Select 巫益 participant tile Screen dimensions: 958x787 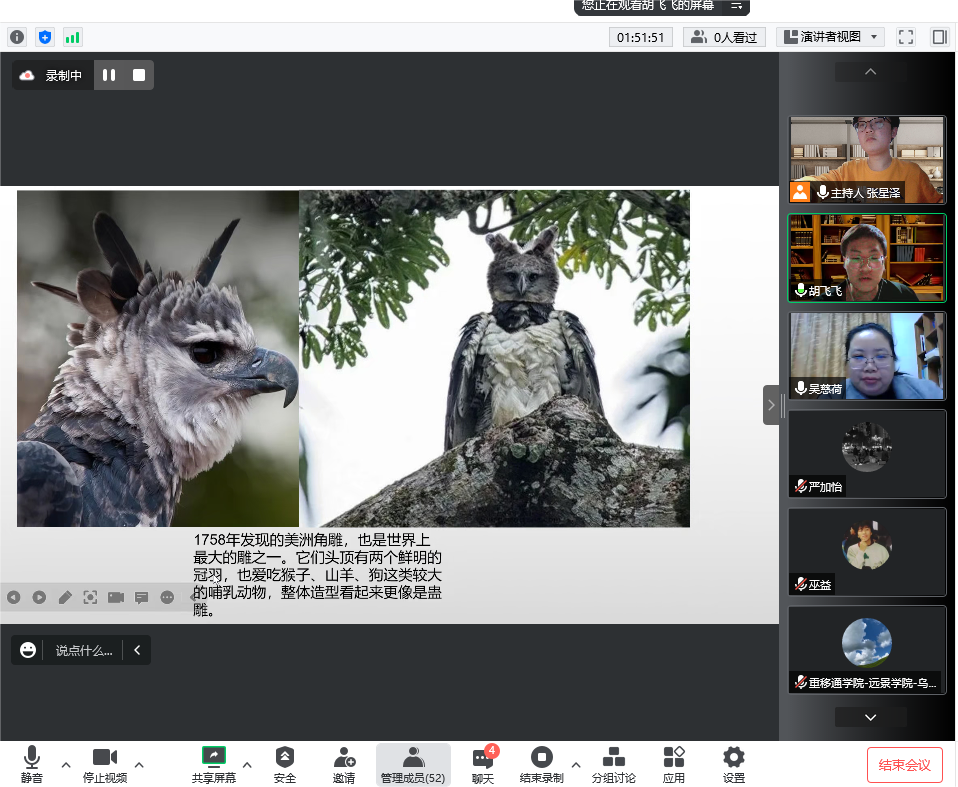[866, 551]
